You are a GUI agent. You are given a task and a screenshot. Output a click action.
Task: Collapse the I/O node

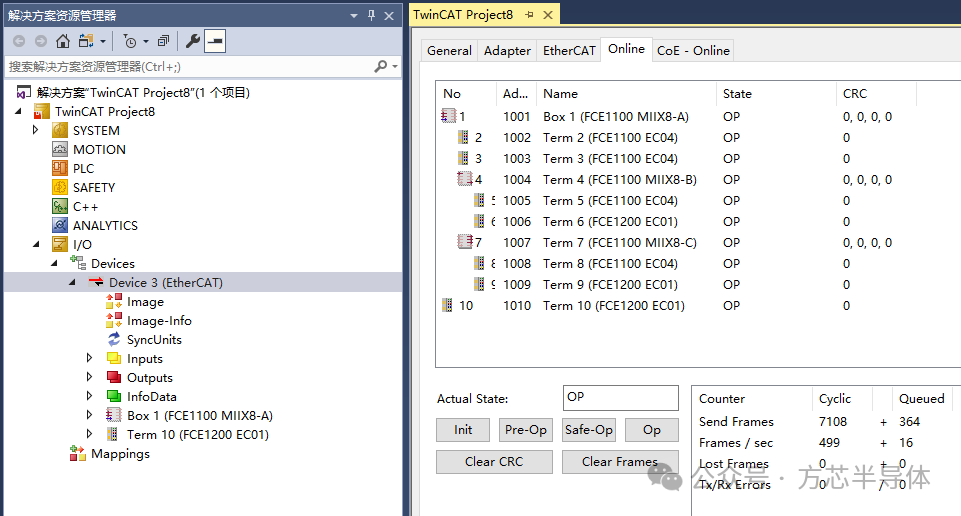(37, 245)
